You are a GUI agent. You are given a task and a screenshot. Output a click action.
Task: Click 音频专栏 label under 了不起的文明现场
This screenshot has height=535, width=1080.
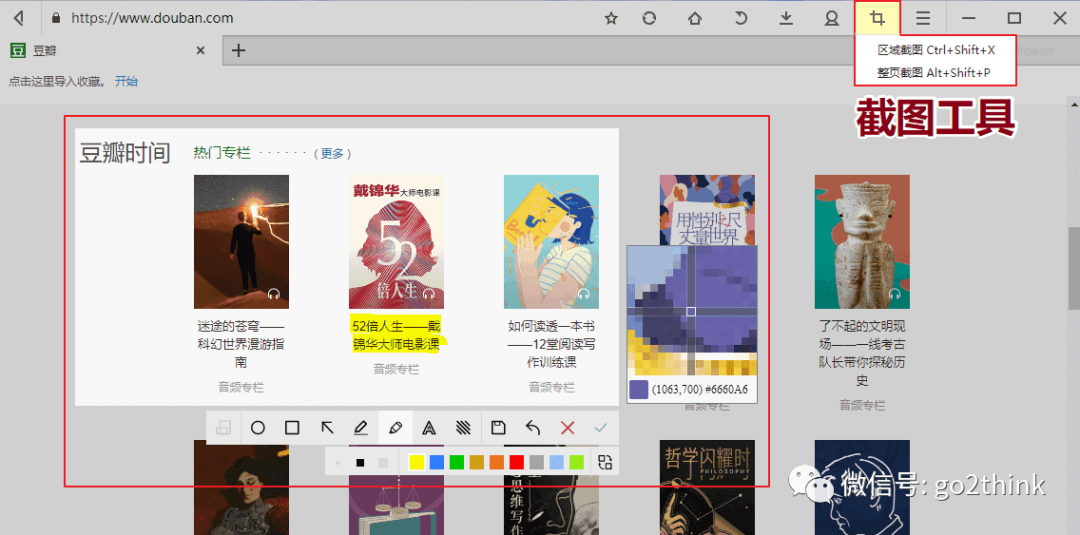[x=862, y=405]
